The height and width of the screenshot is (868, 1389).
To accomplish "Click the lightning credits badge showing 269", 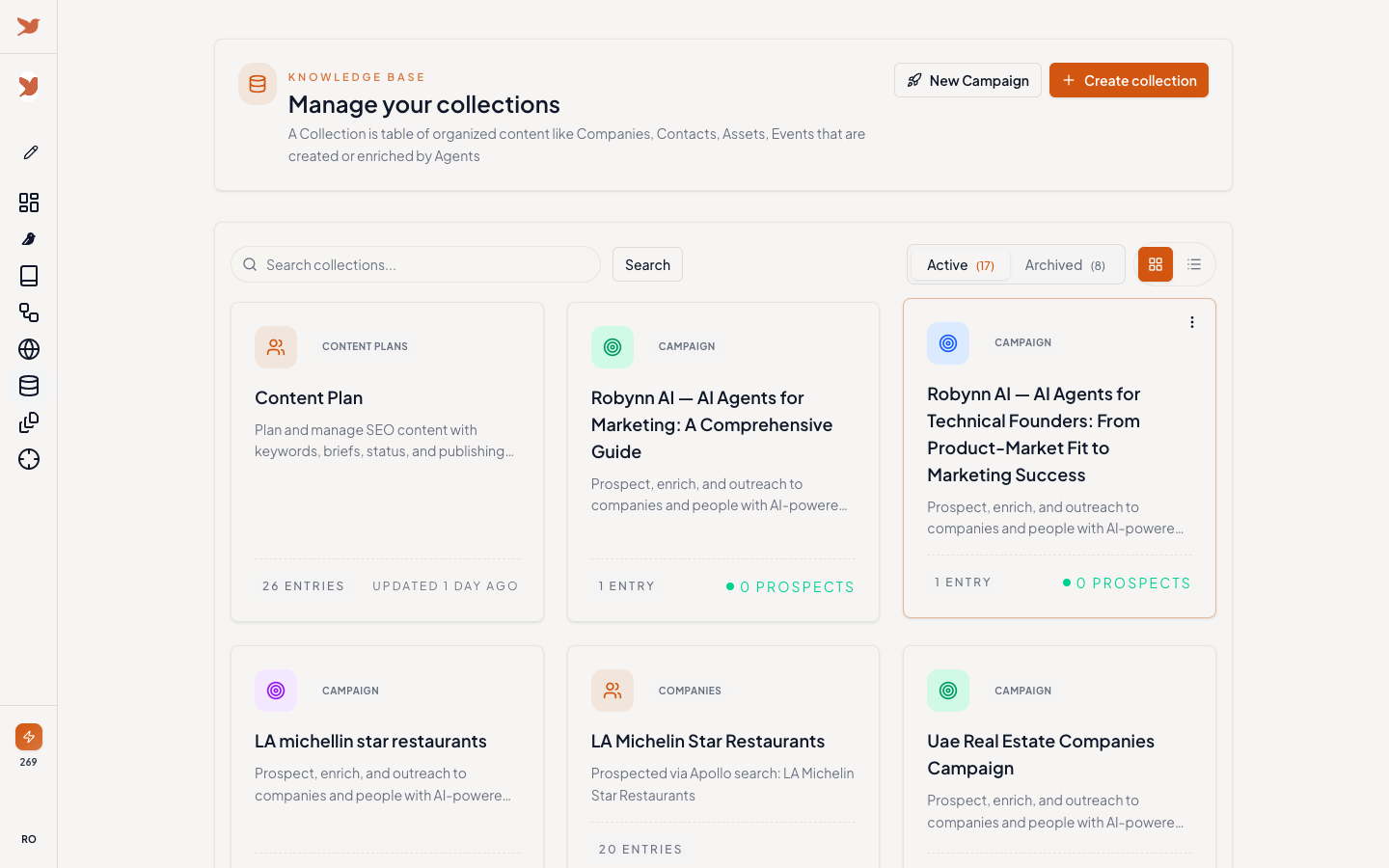I will tap(29, 736).
